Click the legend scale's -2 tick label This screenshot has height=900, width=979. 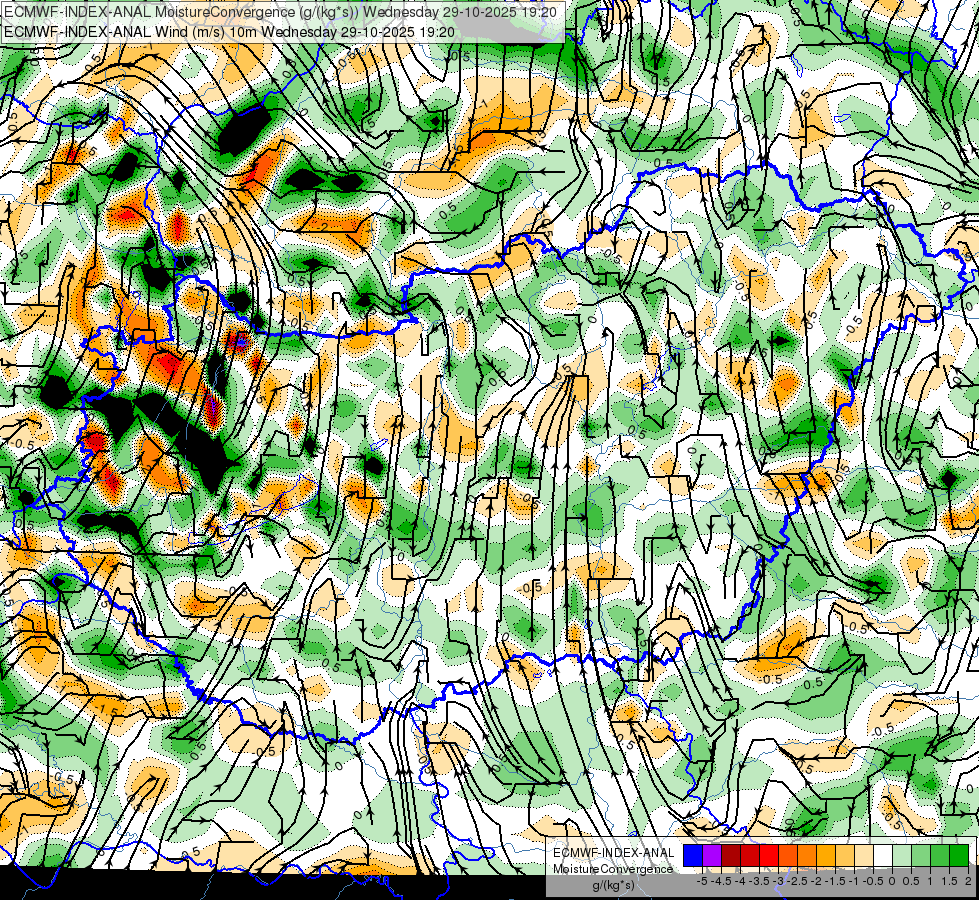(x=817, y=881)
